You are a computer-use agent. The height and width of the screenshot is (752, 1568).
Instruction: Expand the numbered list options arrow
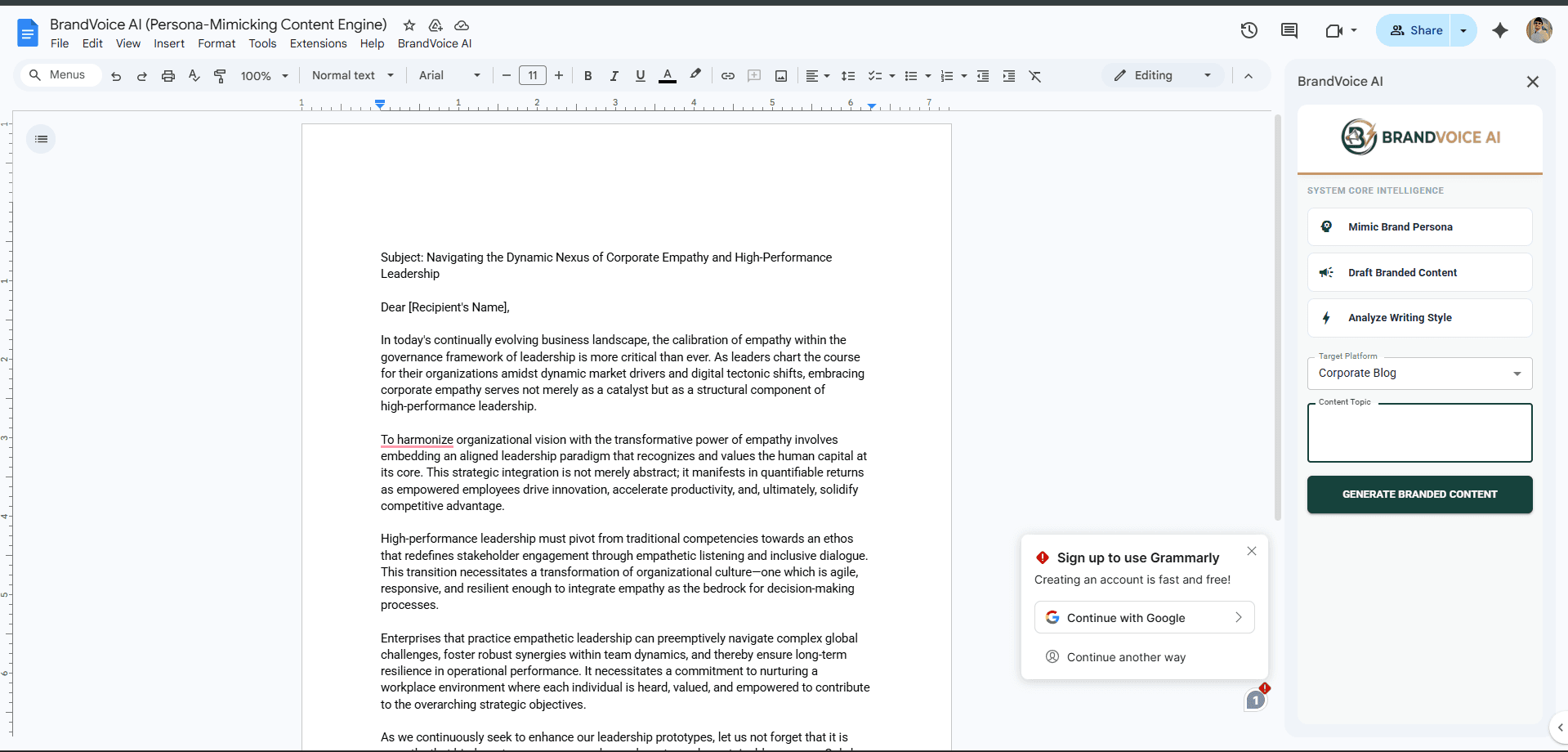point(964,76)
